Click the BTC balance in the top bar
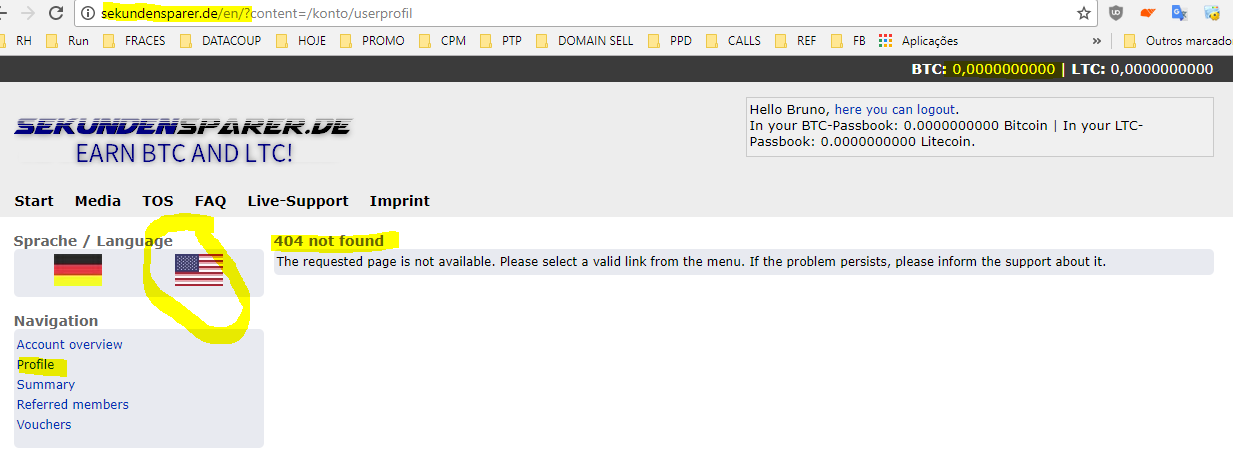1233x451 pixels. 983,69
